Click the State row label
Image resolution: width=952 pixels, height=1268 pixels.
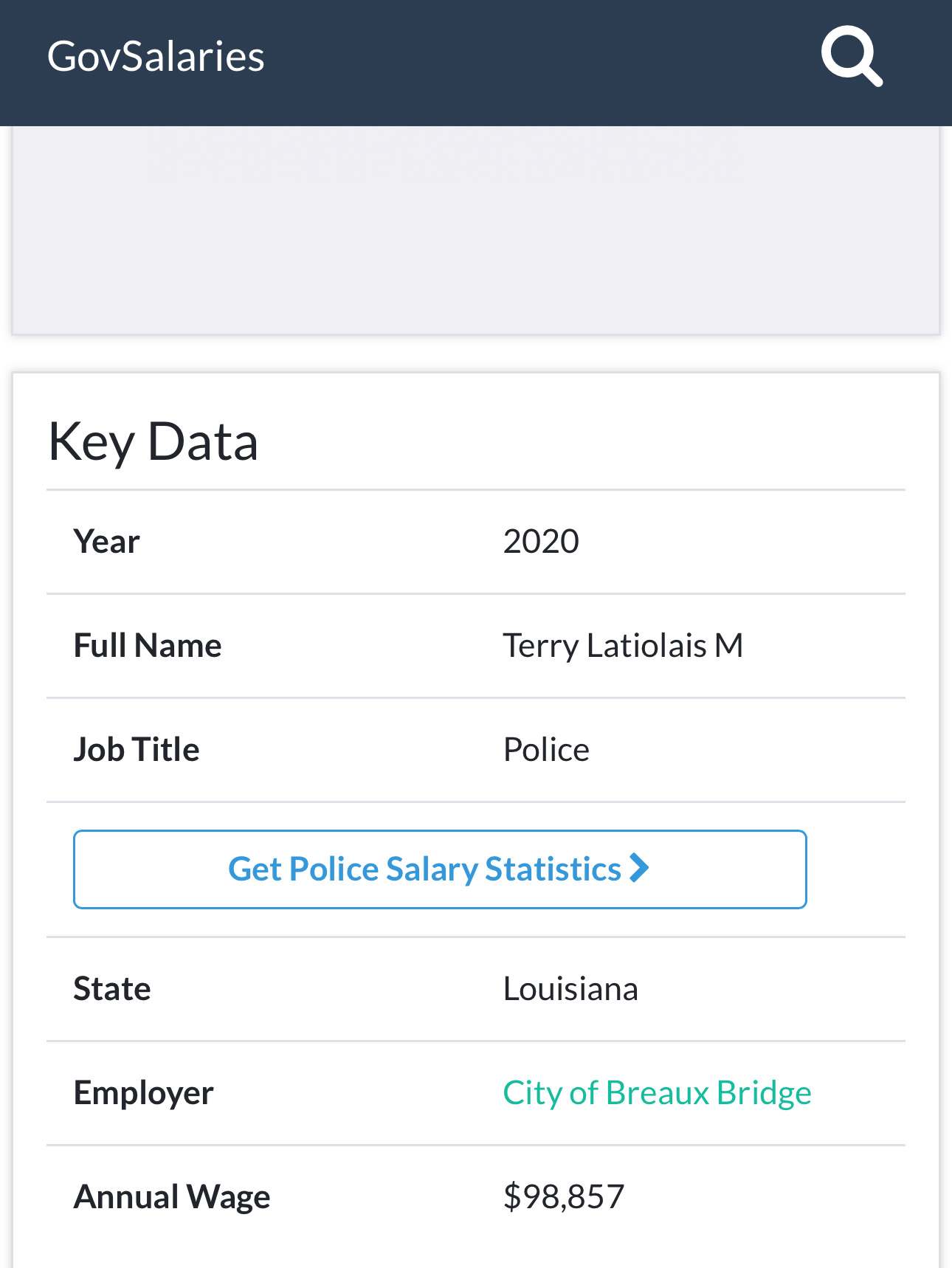coord(112,989)
